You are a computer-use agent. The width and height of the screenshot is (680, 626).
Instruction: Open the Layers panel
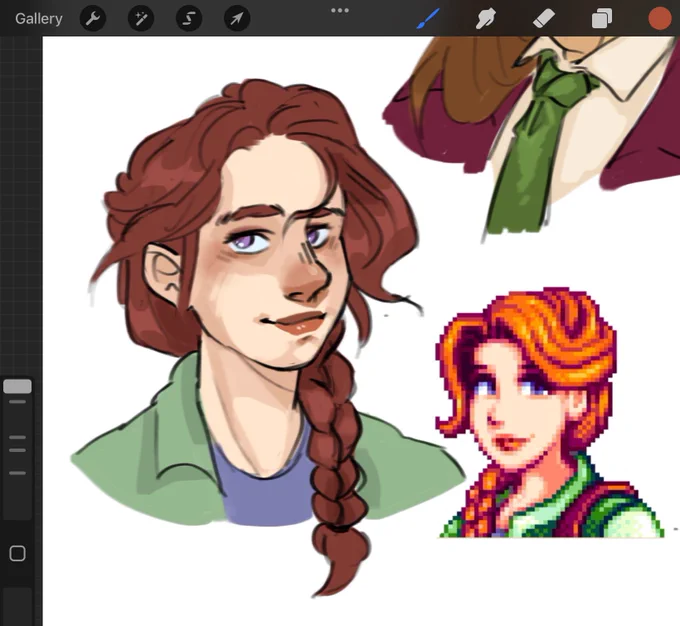(x=602, y=19)
